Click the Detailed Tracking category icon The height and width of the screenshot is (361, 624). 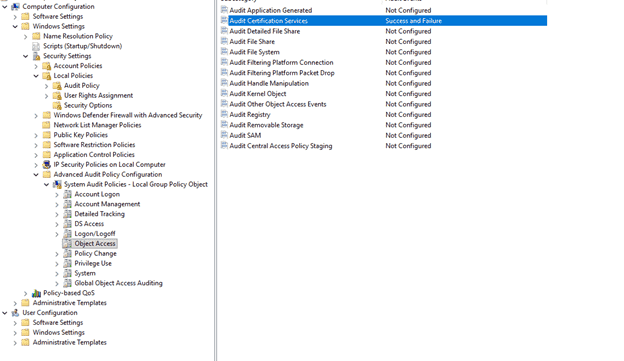tap(67, 214)
